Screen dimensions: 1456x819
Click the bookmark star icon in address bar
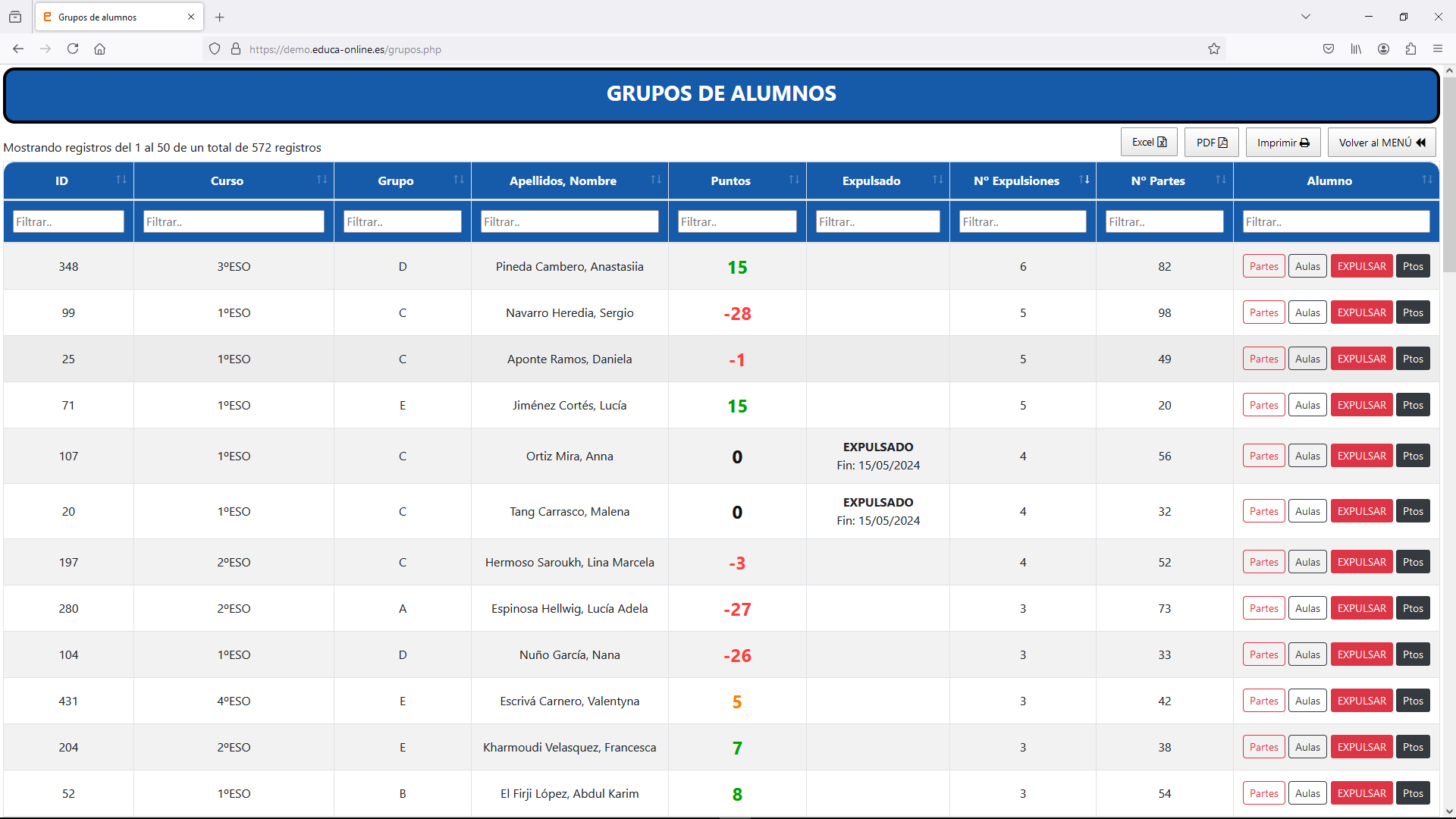(1214, 49)
